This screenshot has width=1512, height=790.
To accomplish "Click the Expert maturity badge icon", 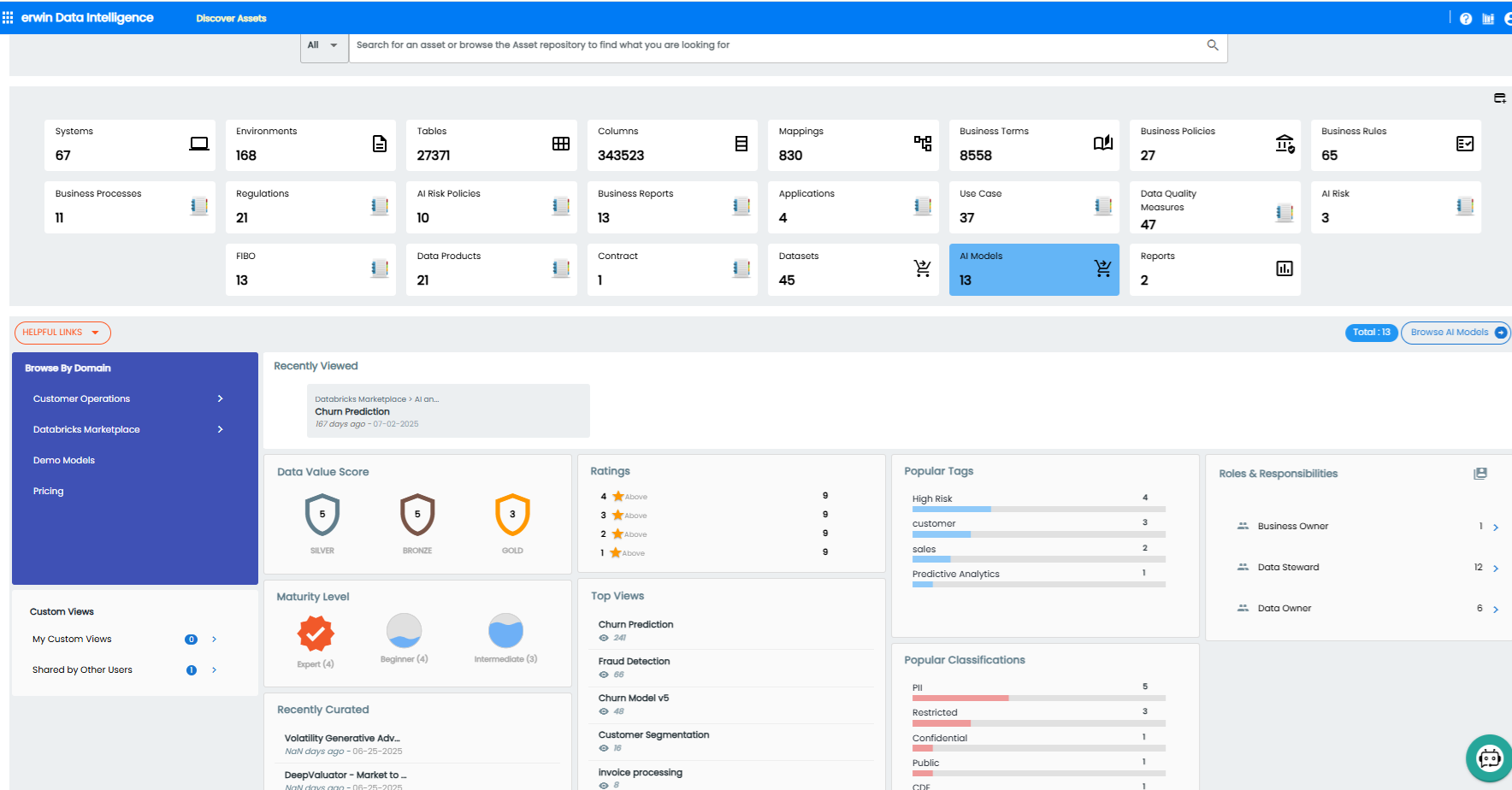I will (316, 634).
